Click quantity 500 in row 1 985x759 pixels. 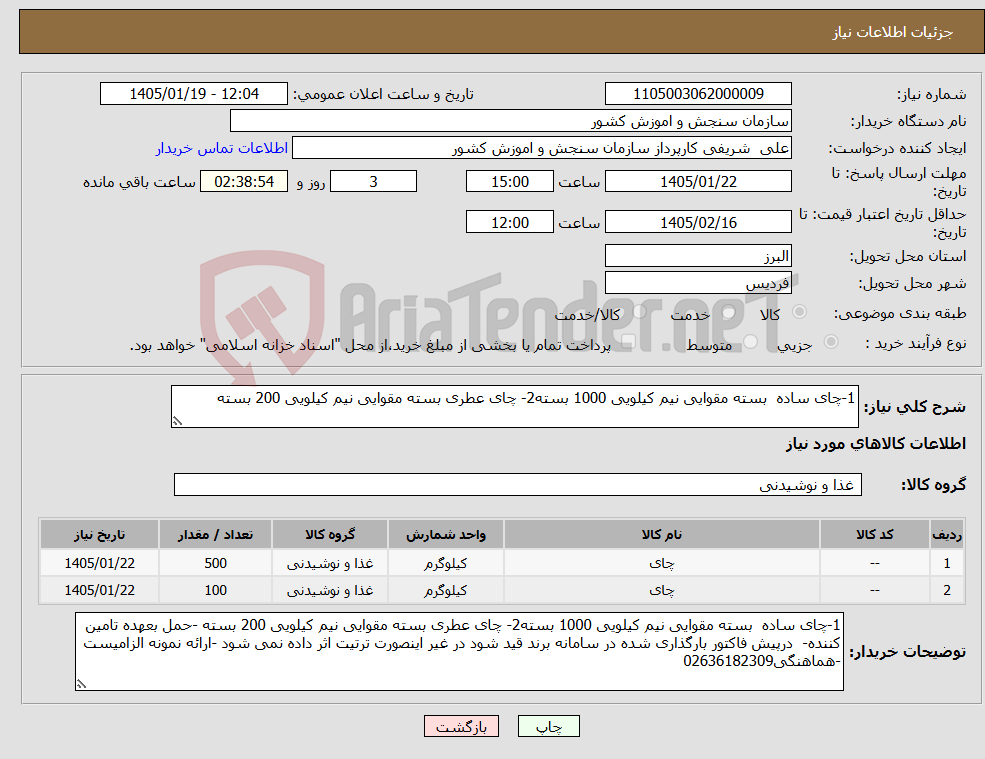(215, 563)
